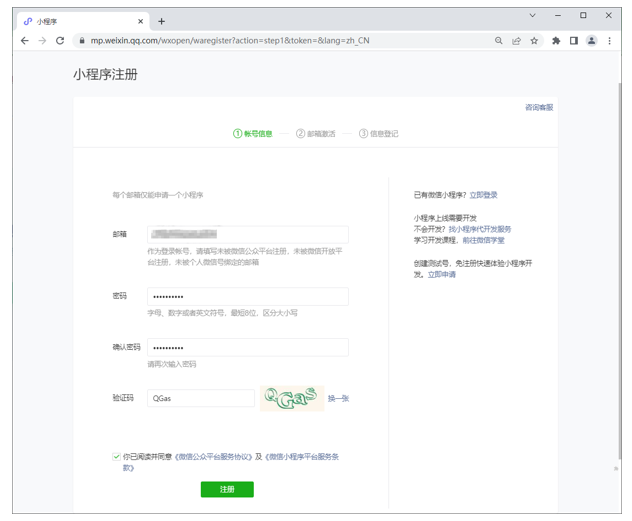View site info via lock icon
The width and height of the screenshot is (632, 521).
coord(82,41)
